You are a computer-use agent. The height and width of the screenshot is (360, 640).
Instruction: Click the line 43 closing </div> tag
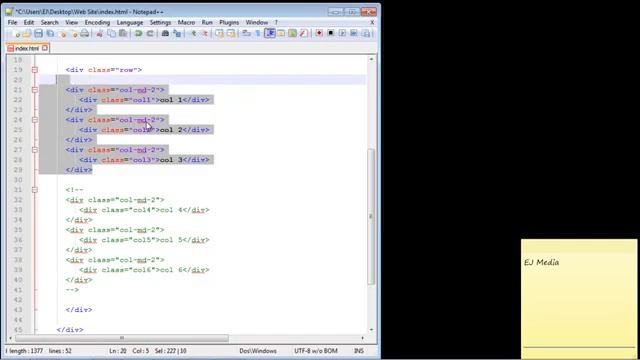pos(79,310)
